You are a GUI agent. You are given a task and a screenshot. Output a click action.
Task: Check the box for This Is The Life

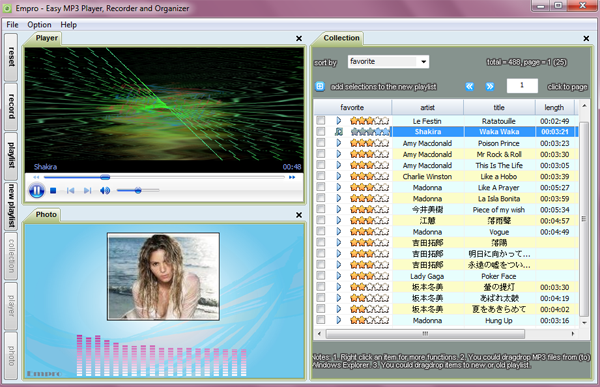[321, 165]
